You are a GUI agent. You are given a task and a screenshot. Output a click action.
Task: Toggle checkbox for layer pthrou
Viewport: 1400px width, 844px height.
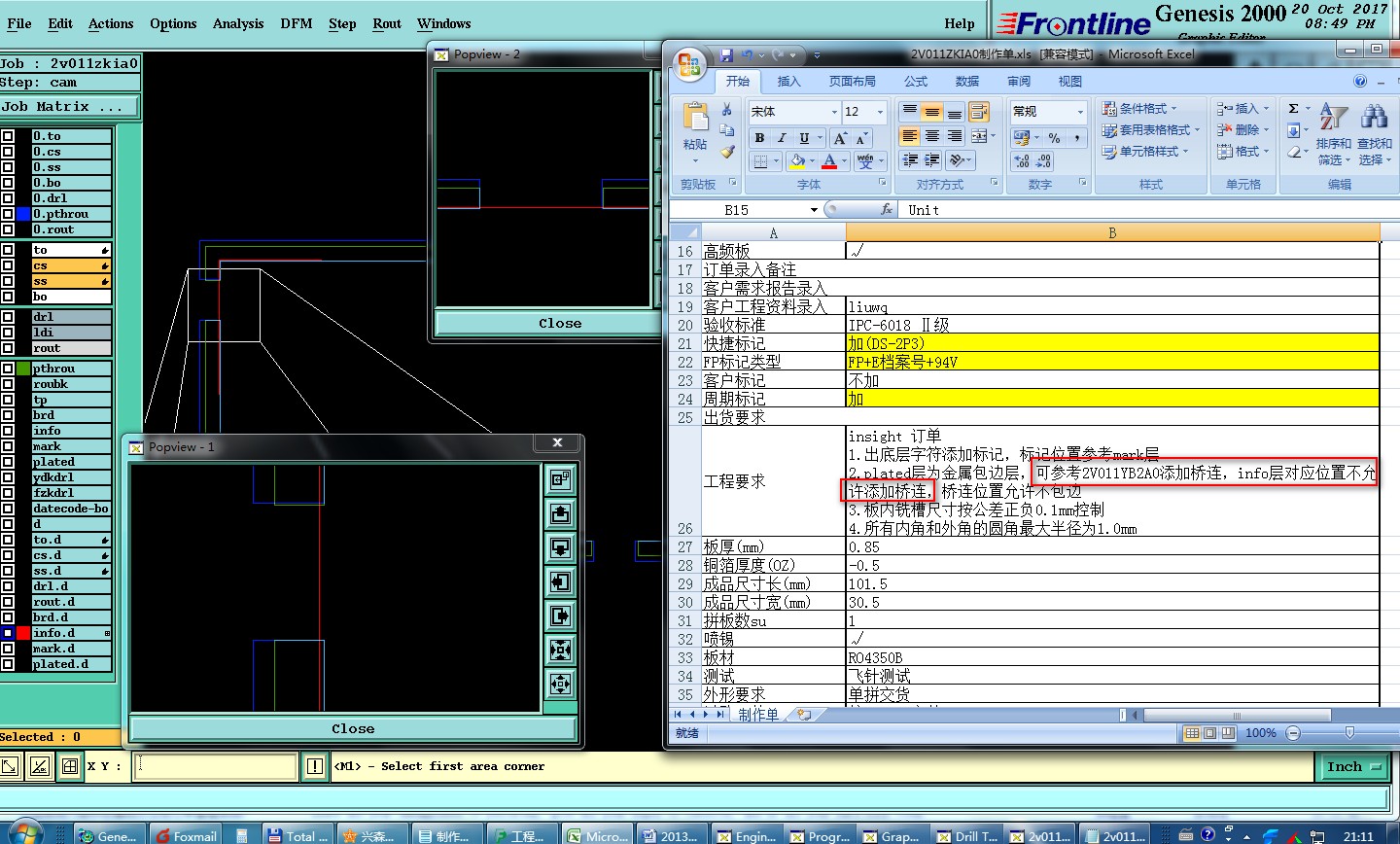8,369
